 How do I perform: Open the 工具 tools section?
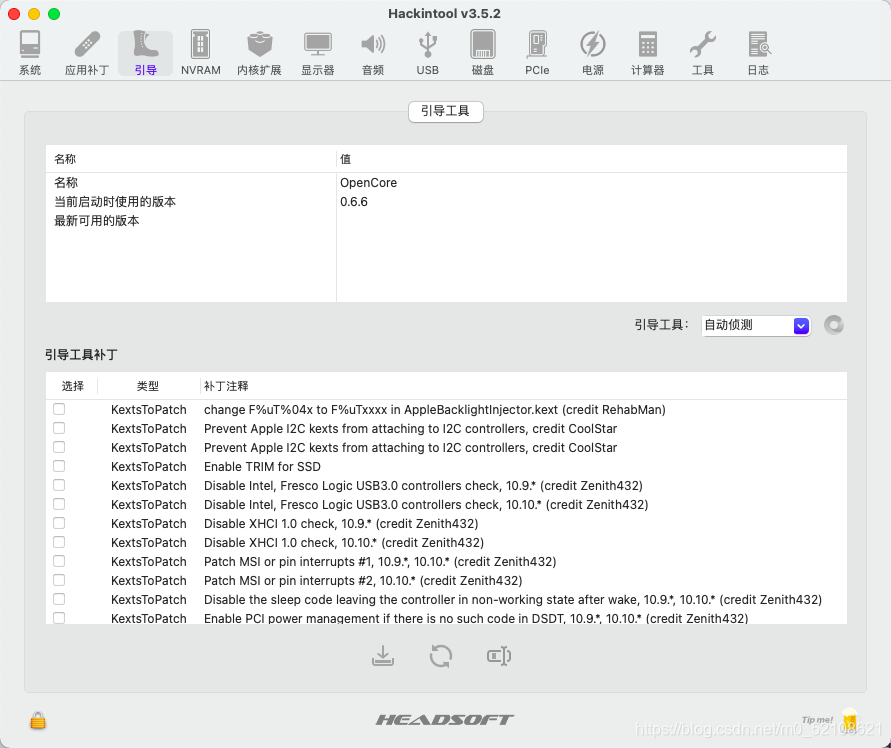click(x=702, y=53)
